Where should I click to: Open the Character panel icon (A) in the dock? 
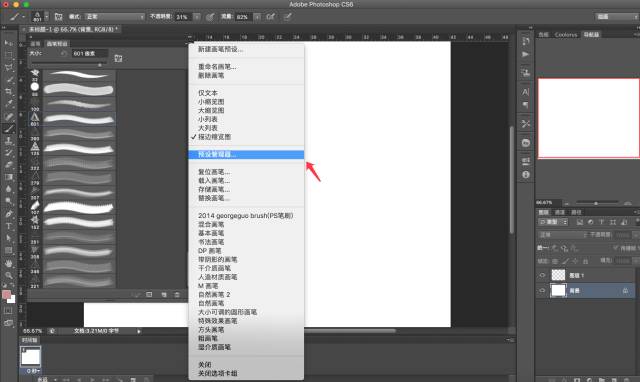point(526,92)
